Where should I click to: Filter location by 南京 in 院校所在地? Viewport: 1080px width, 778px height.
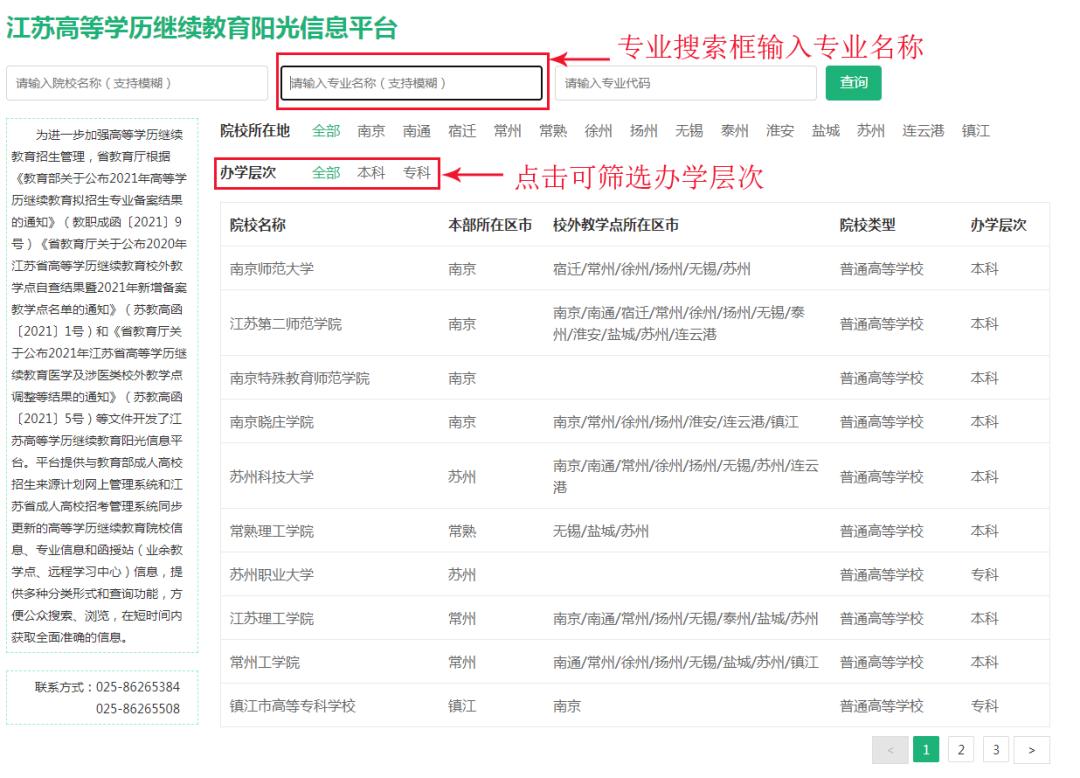click(x=371, y=131)
